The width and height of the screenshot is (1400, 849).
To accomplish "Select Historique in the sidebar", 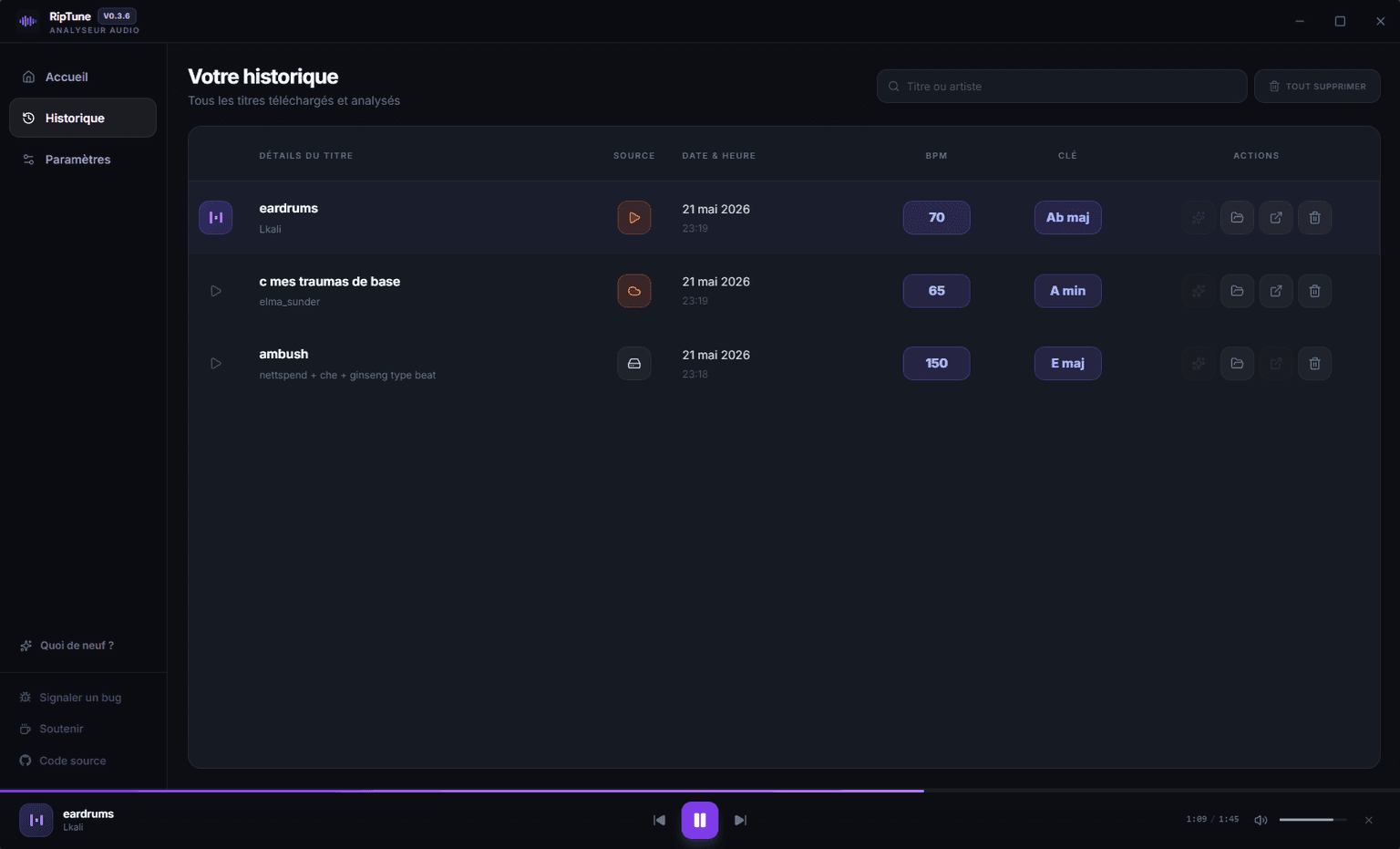I will pyautogui.click(x=82, y=118).
